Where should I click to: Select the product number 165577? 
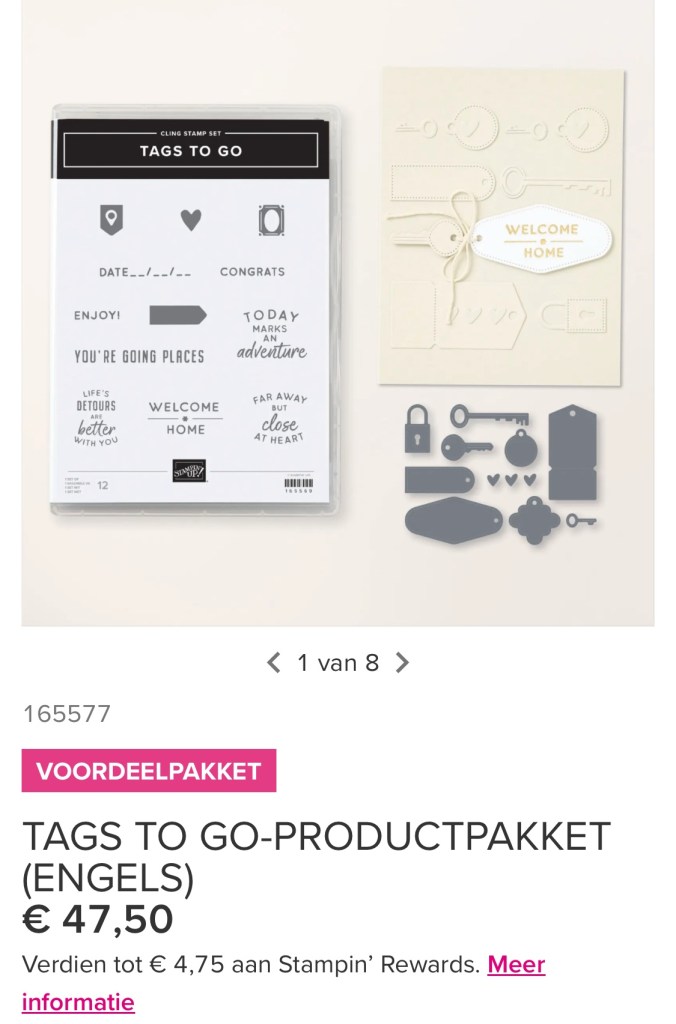pyautogui.click(x=67, y=714)
